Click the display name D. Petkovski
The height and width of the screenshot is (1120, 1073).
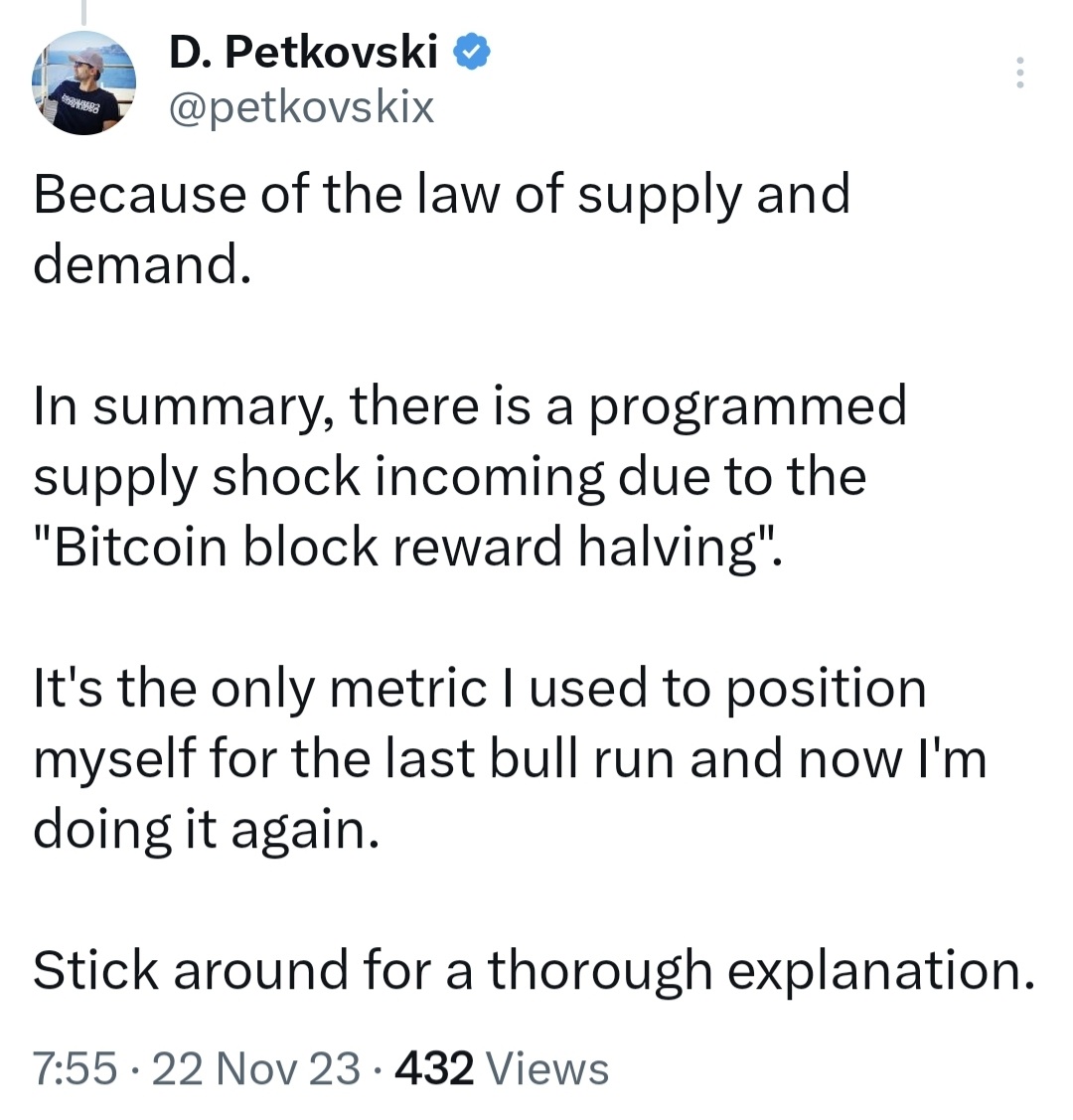coord(303,53)
